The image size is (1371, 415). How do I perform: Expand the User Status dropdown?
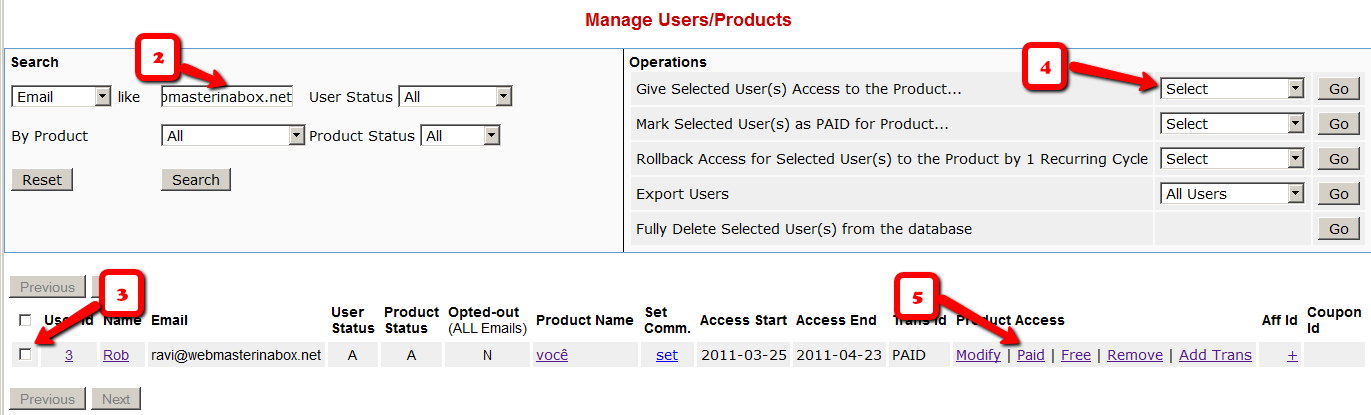(455, 97)
